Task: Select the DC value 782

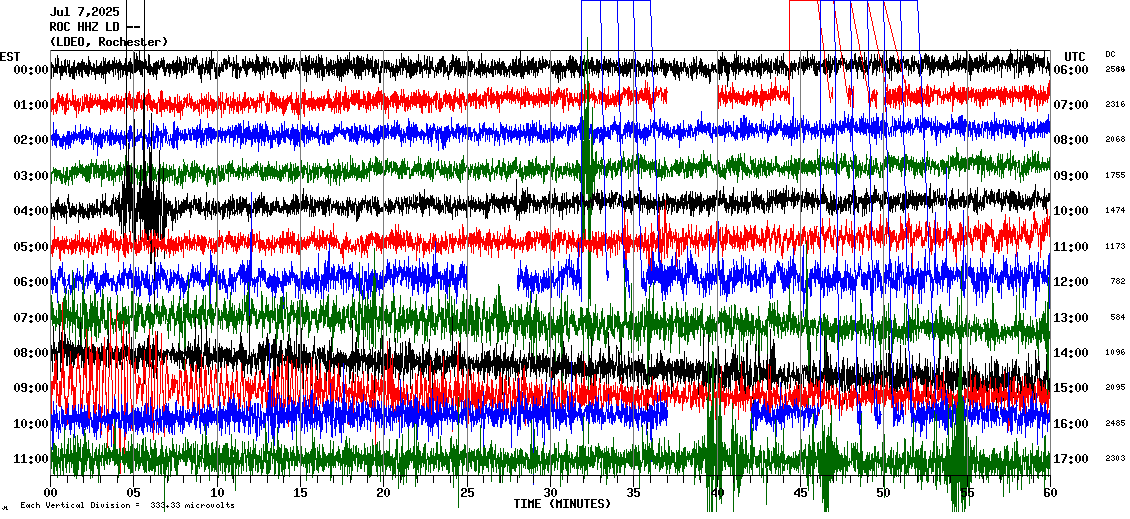Action: [x=1118, y=282]
